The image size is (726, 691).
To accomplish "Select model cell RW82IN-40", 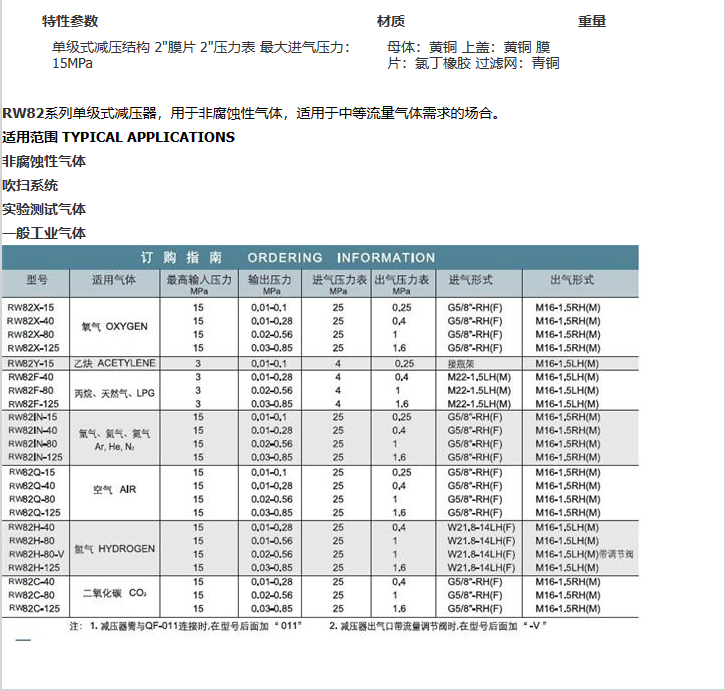I will pos(32,430).
